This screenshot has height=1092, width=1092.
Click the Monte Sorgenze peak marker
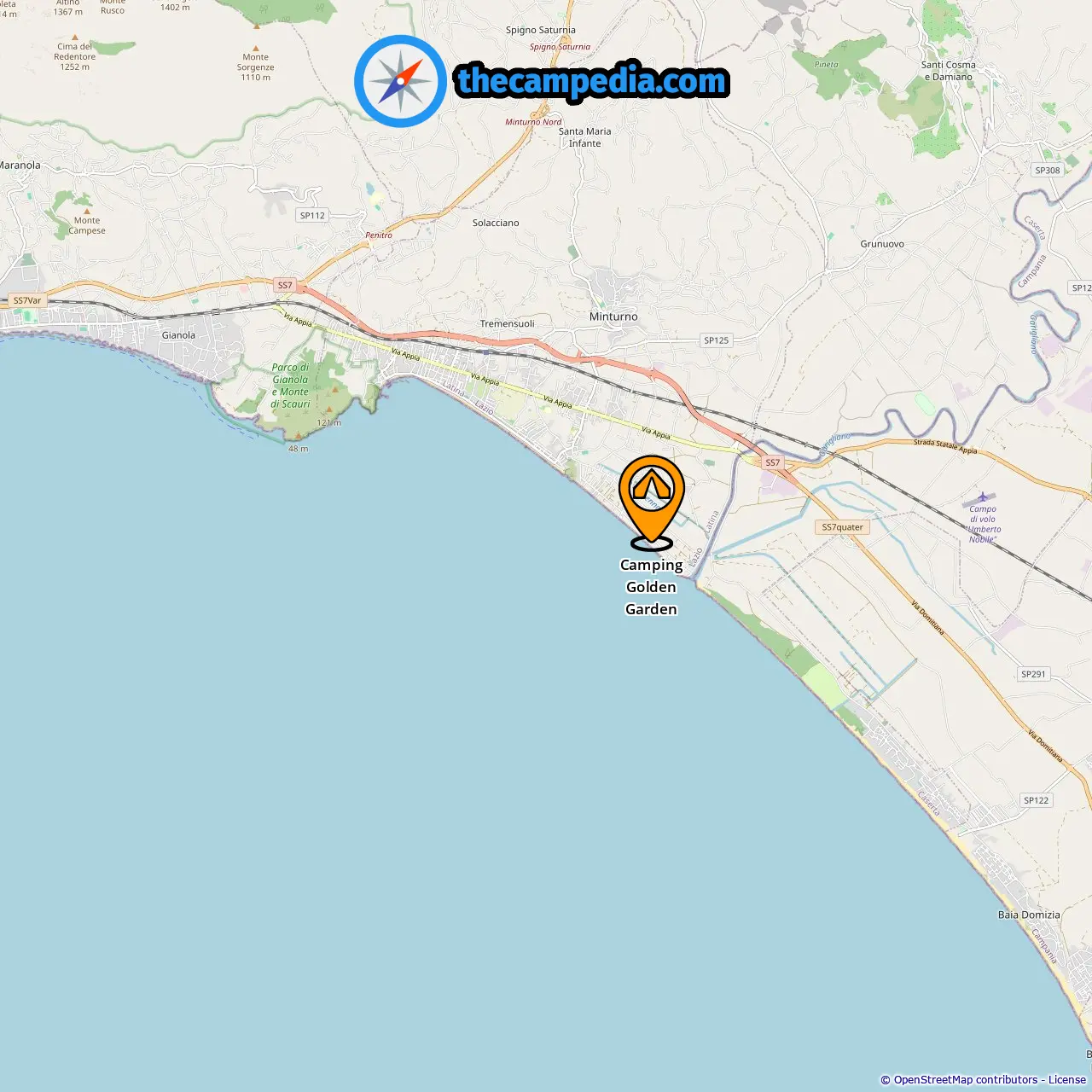point(256,49)
